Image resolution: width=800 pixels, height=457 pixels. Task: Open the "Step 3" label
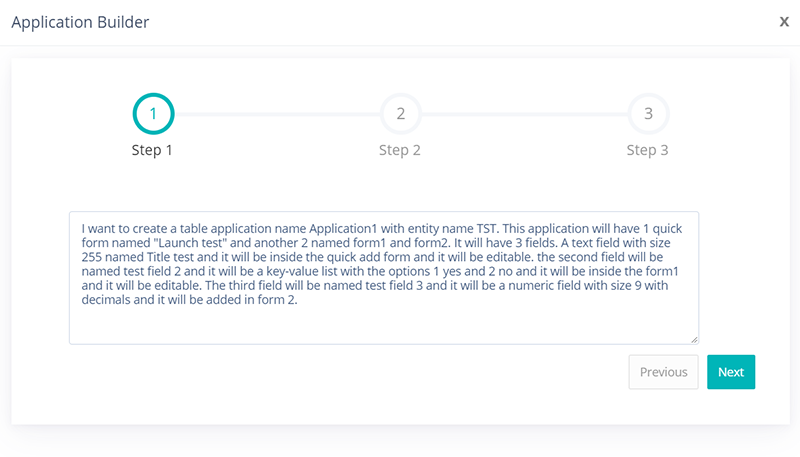pyautogui.click(x=648, y=150)
